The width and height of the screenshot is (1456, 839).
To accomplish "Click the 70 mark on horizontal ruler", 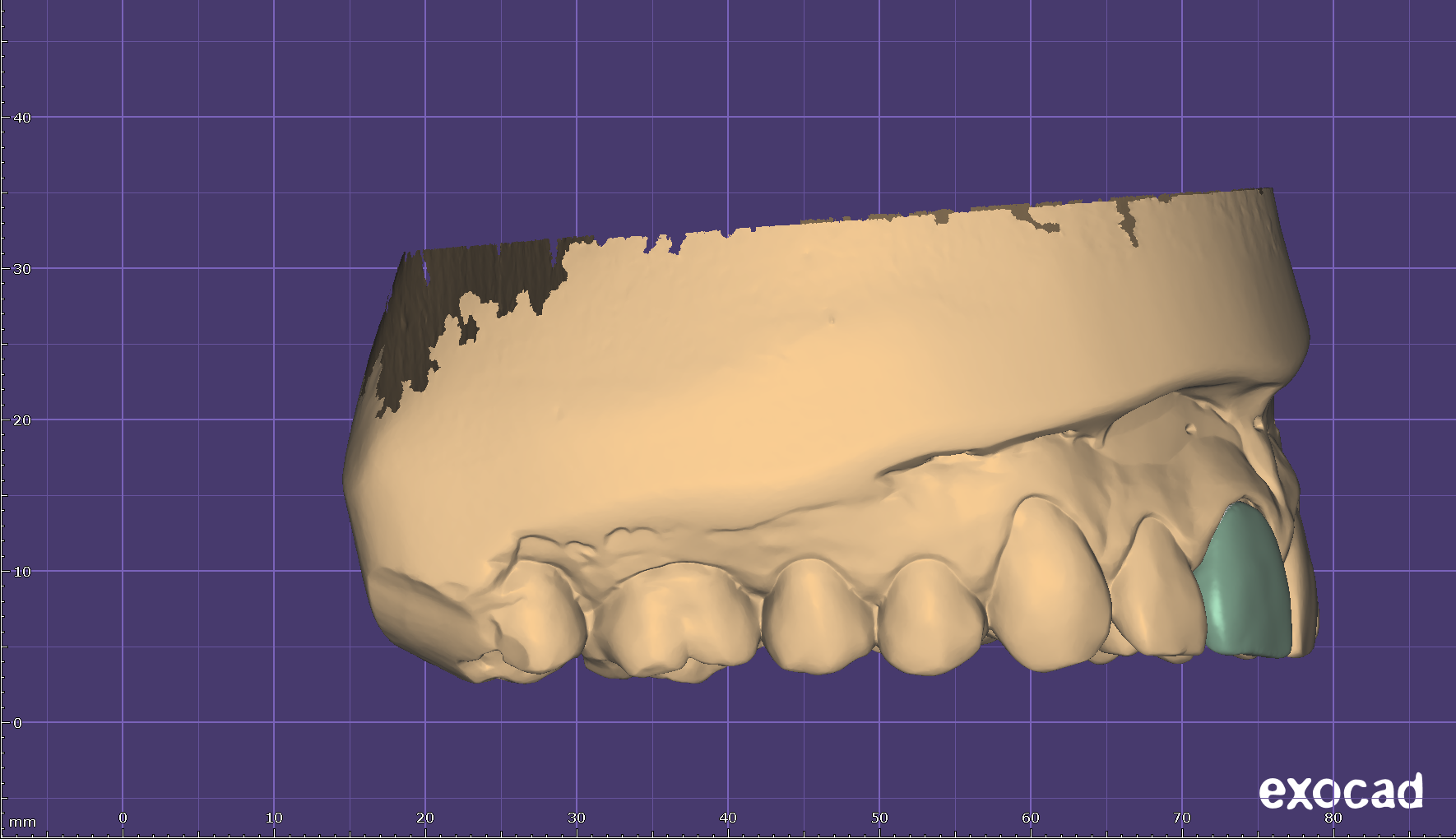I will click(x=1182, y=818).
